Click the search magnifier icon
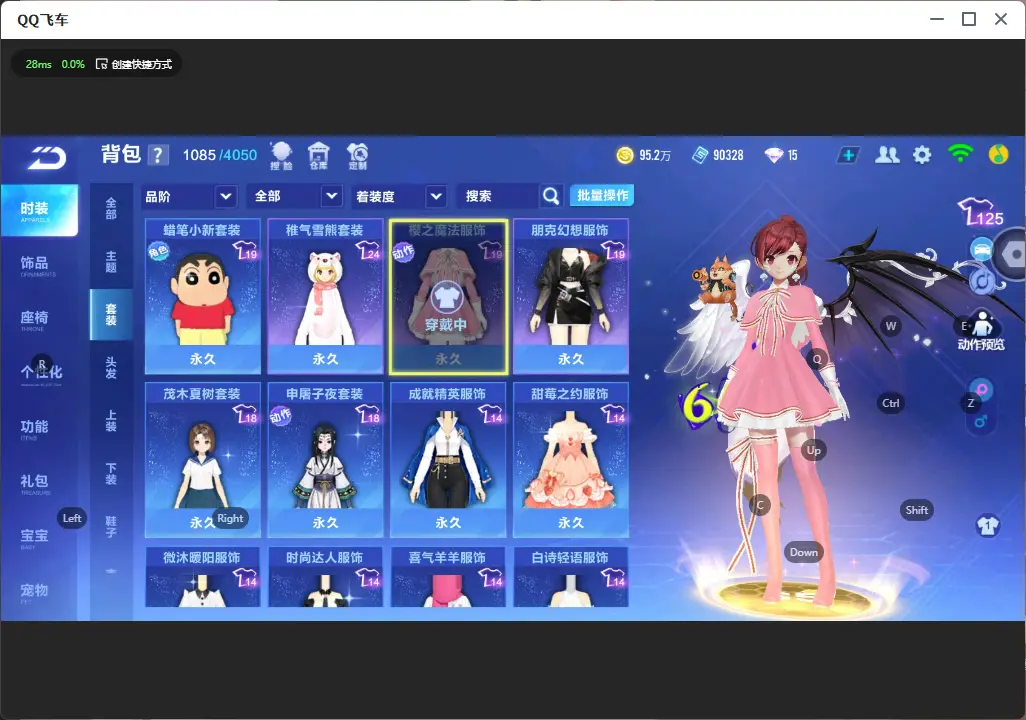 (551, 196)
